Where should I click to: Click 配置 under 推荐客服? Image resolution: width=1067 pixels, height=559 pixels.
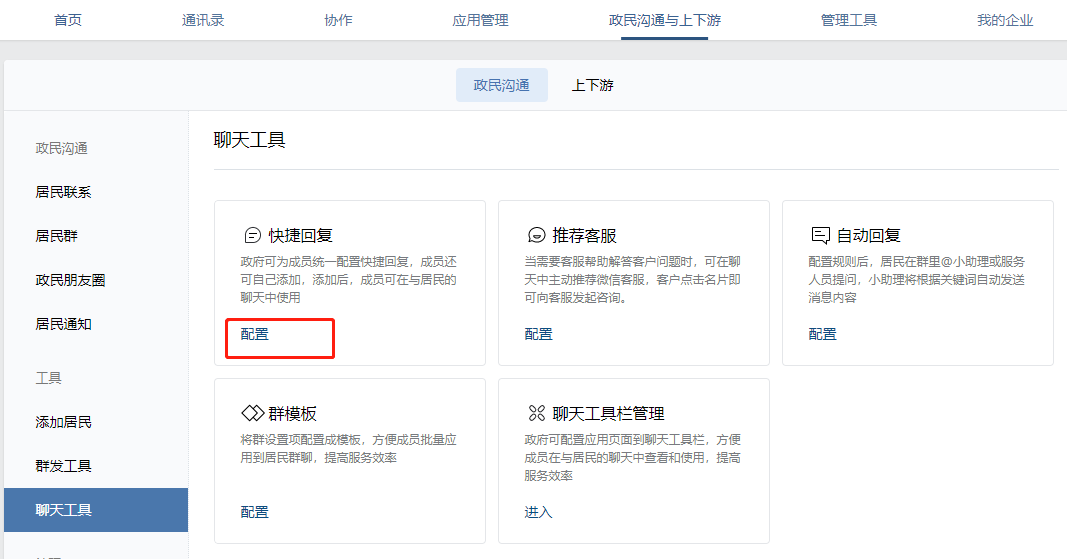pyautogui.click(x=538, y=334)
